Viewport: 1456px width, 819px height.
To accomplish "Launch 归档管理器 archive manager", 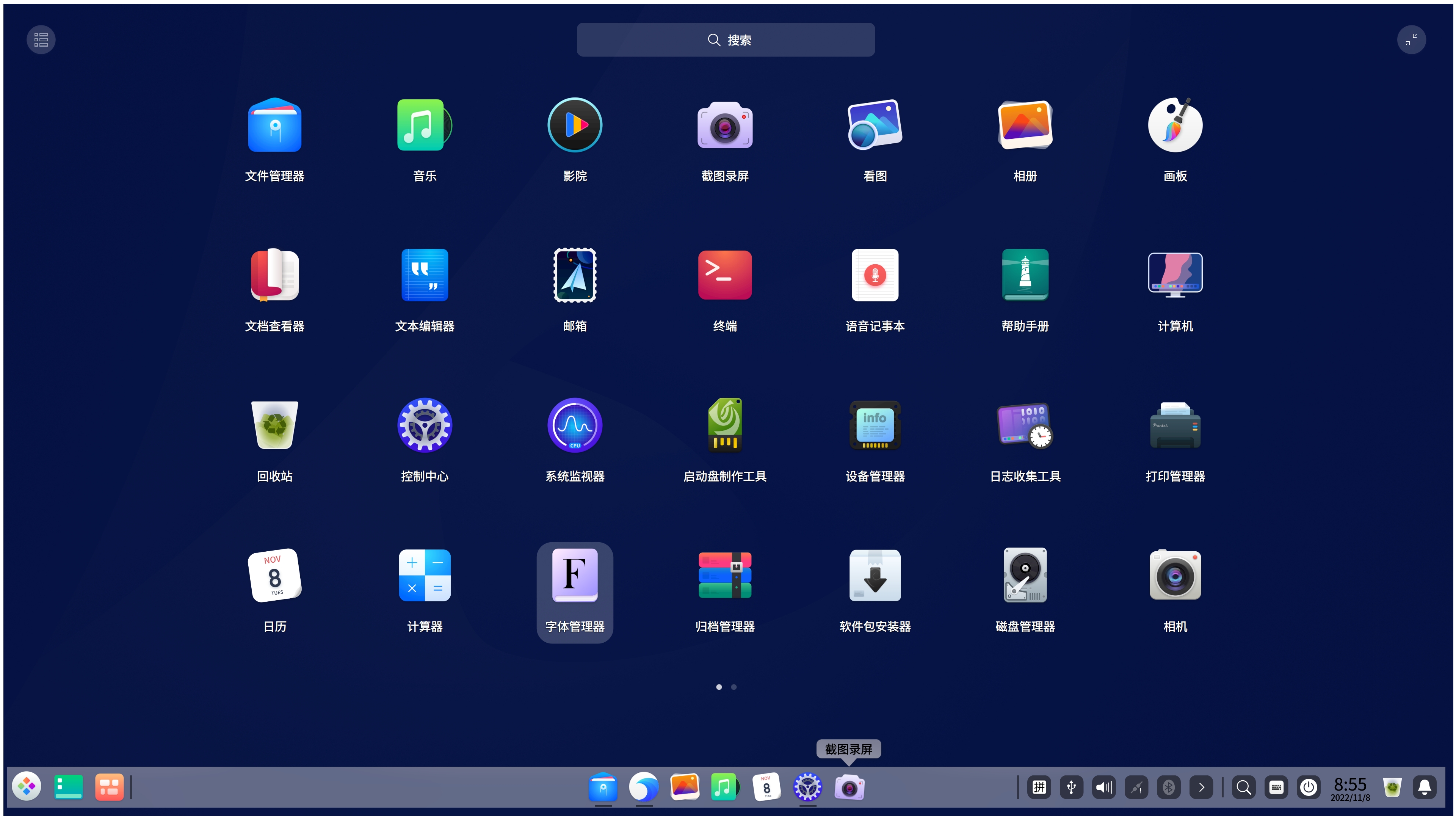I will [725, 576].
